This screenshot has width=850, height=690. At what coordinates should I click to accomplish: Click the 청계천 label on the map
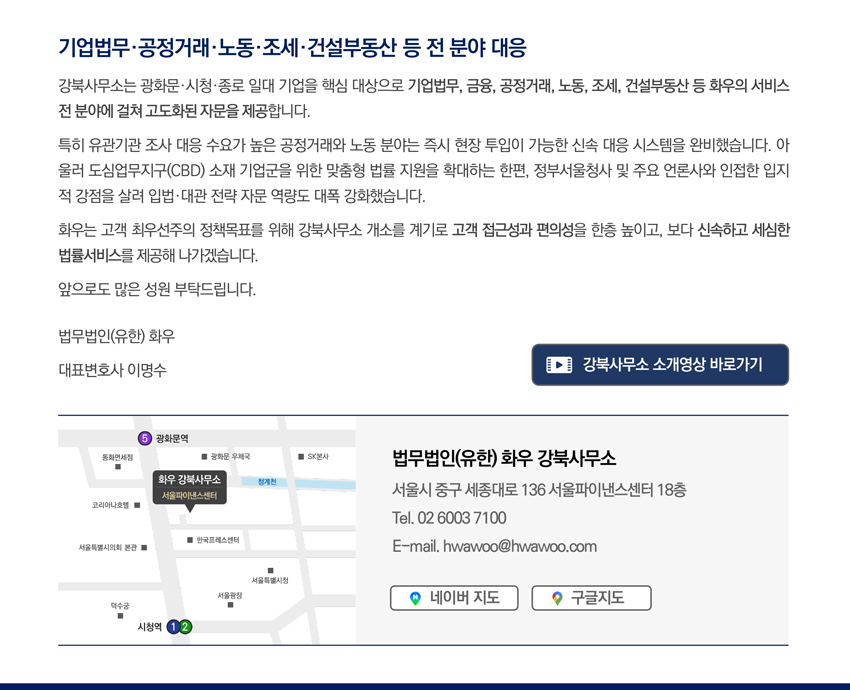pyautogui.click(x=267, y=481)
